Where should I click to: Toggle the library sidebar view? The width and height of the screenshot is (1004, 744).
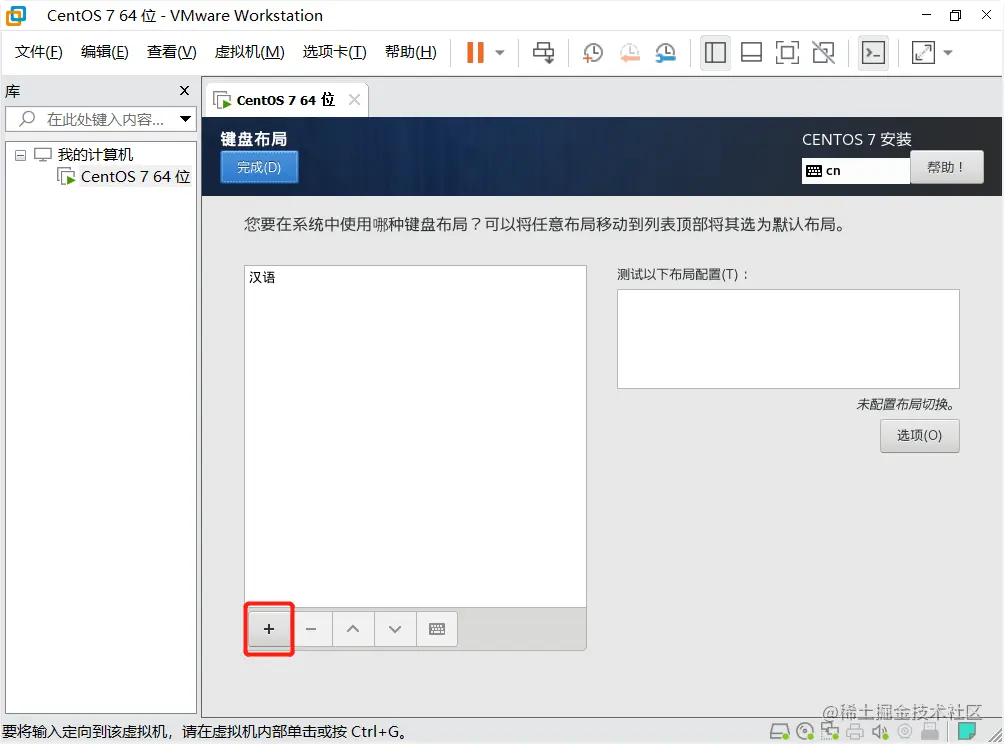715,53
